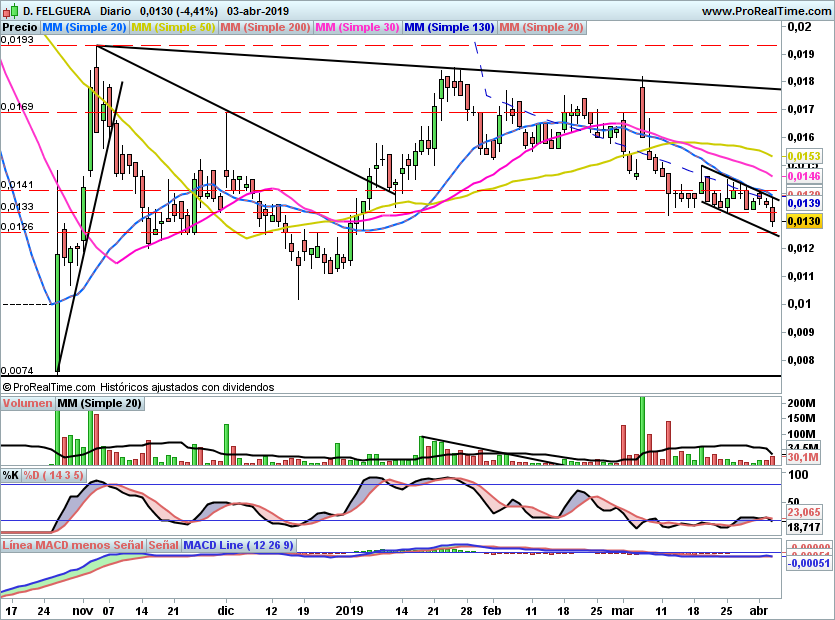Image resolution: width=835 pixels, height=620 pixels.
Task: Click the current price tag 0,0130
Action: (x=804, y=221)
